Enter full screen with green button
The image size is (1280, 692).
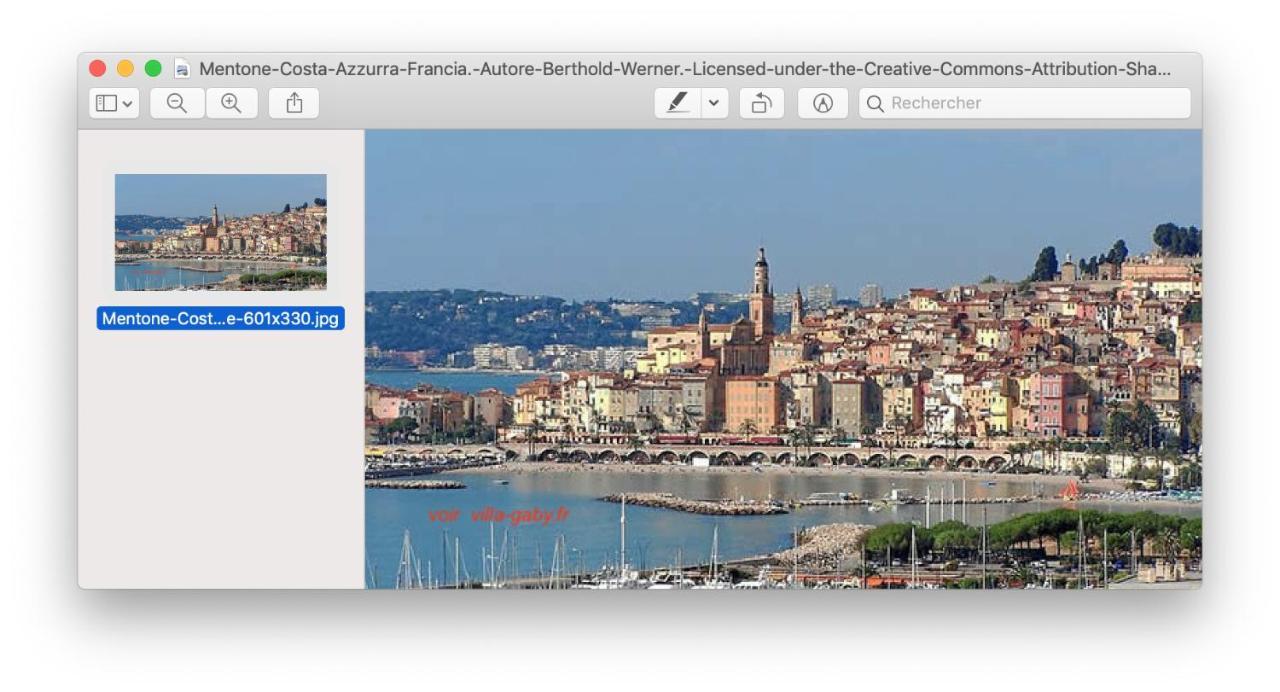(x=153, y=69)
